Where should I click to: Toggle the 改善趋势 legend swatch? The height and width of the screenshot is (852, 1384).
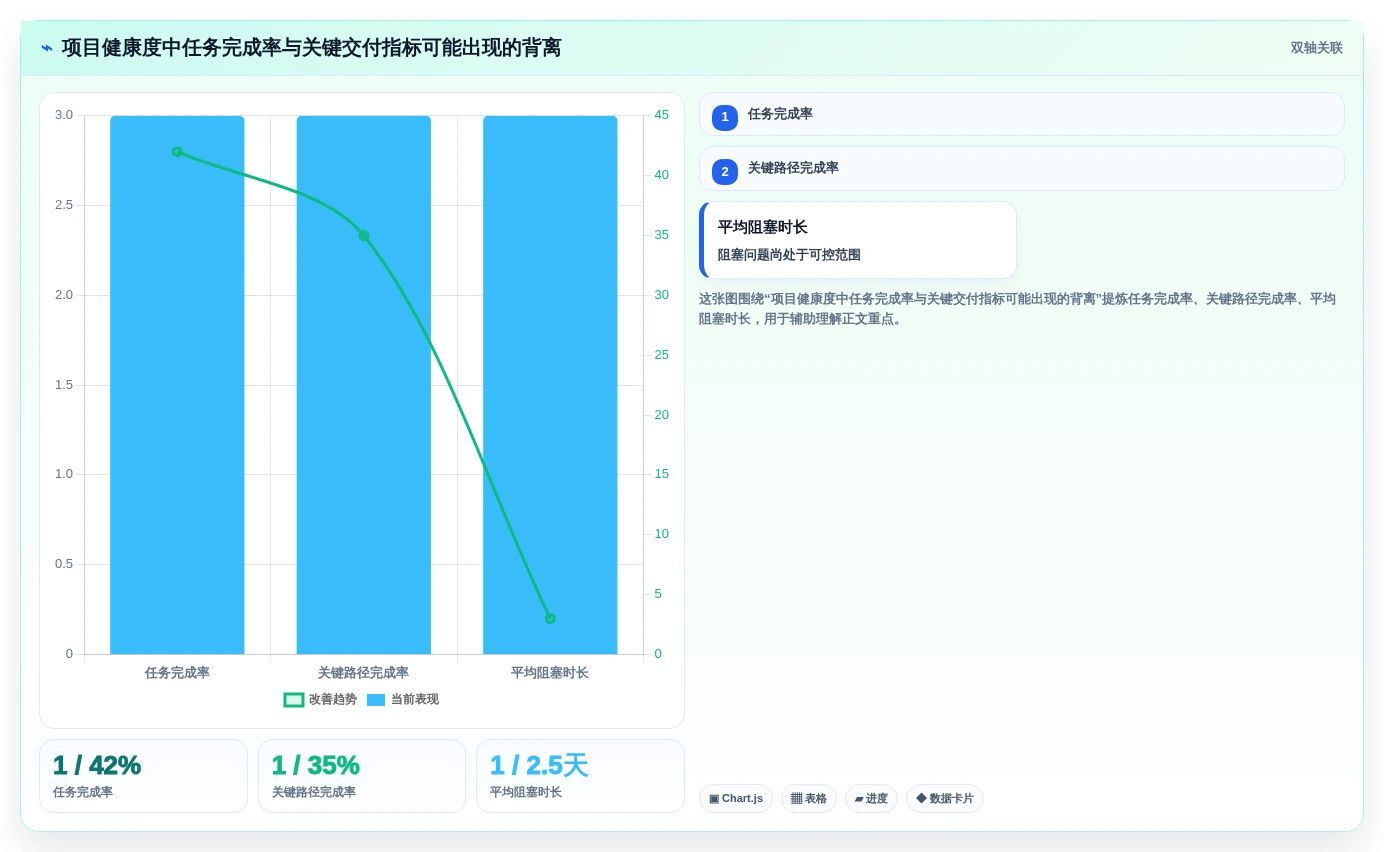[294, 700]
